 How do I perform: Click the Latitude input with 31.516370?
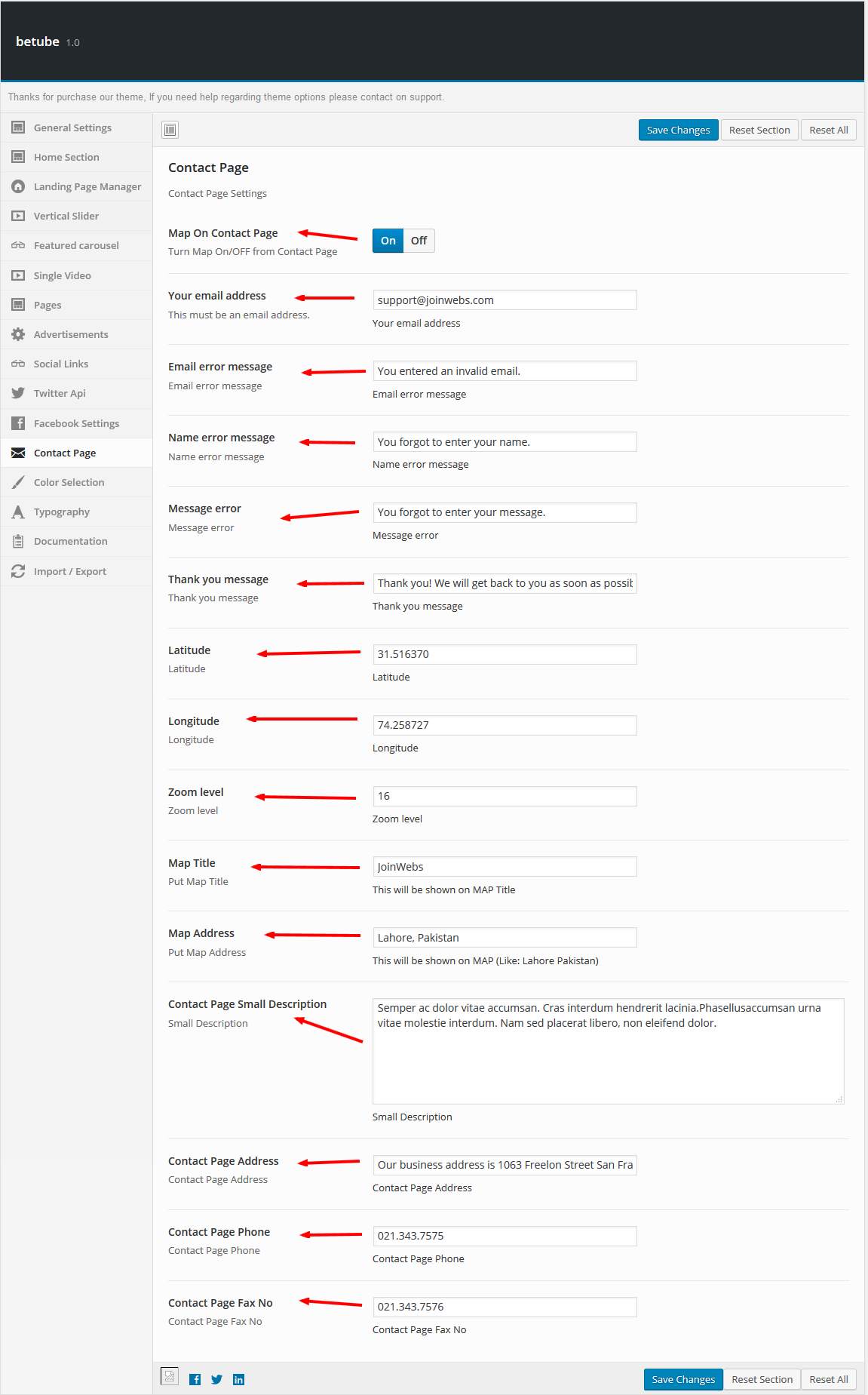coord(505,654)
